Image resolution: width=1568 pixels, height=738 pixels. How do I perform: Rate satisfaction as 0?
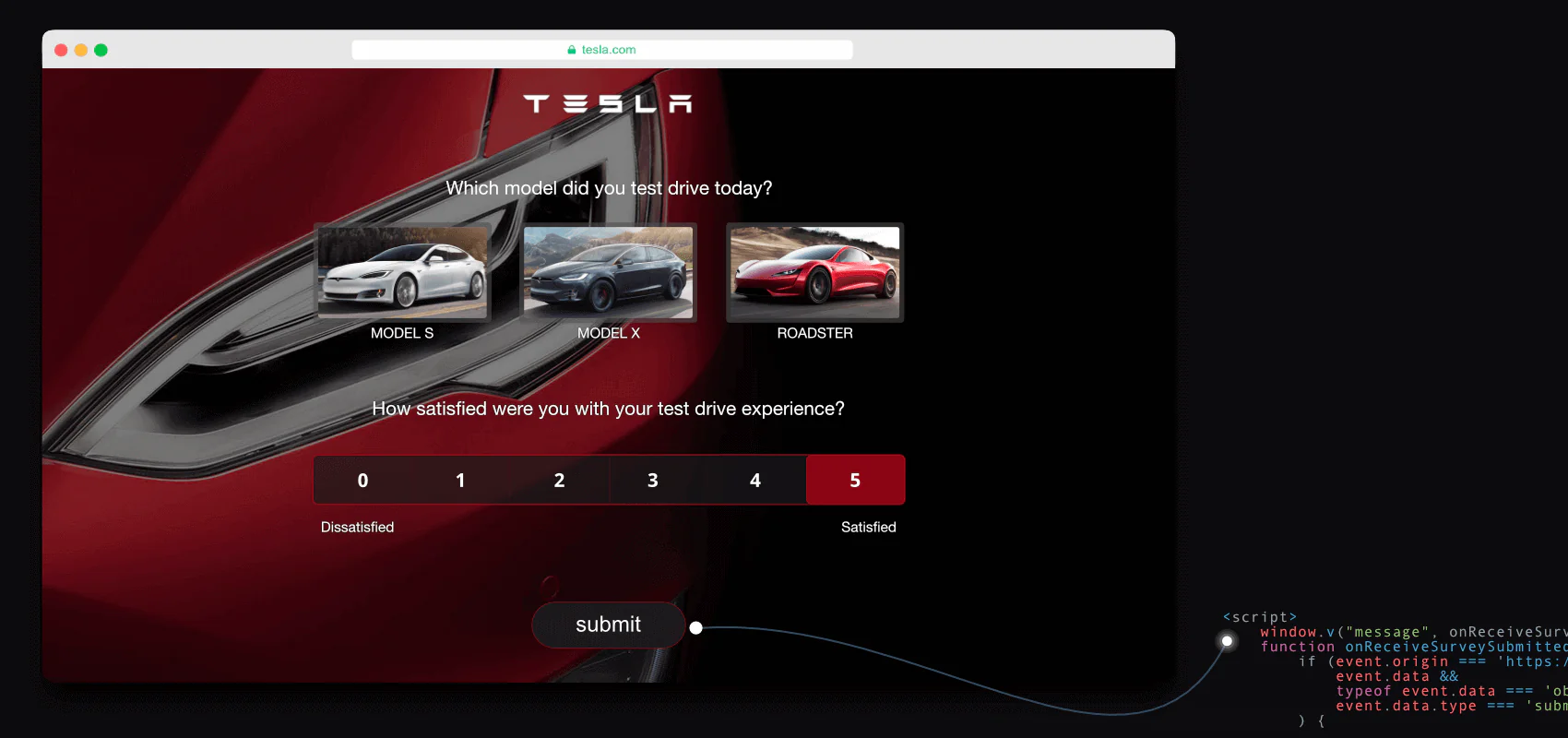point(362,480)
